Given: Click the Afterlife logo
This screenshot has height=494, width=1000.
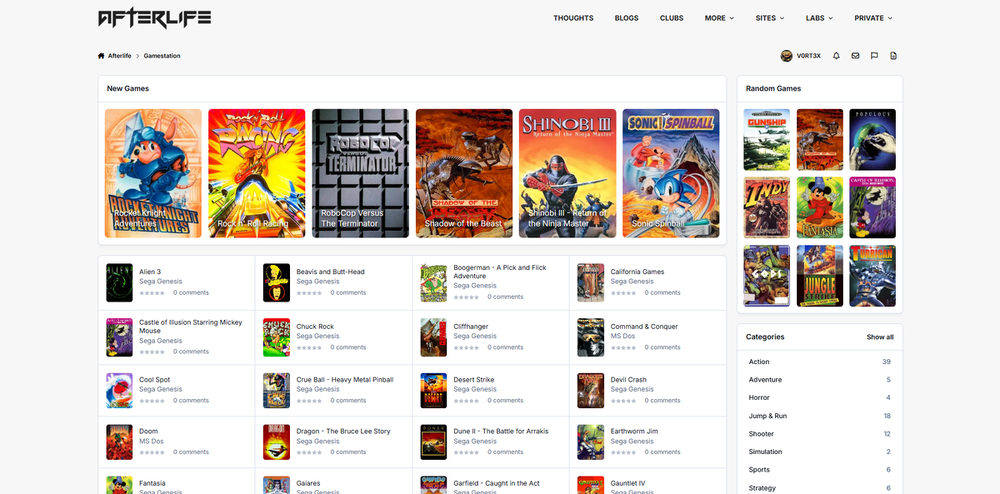Looking at the screenshot, I should coord(154,18).
